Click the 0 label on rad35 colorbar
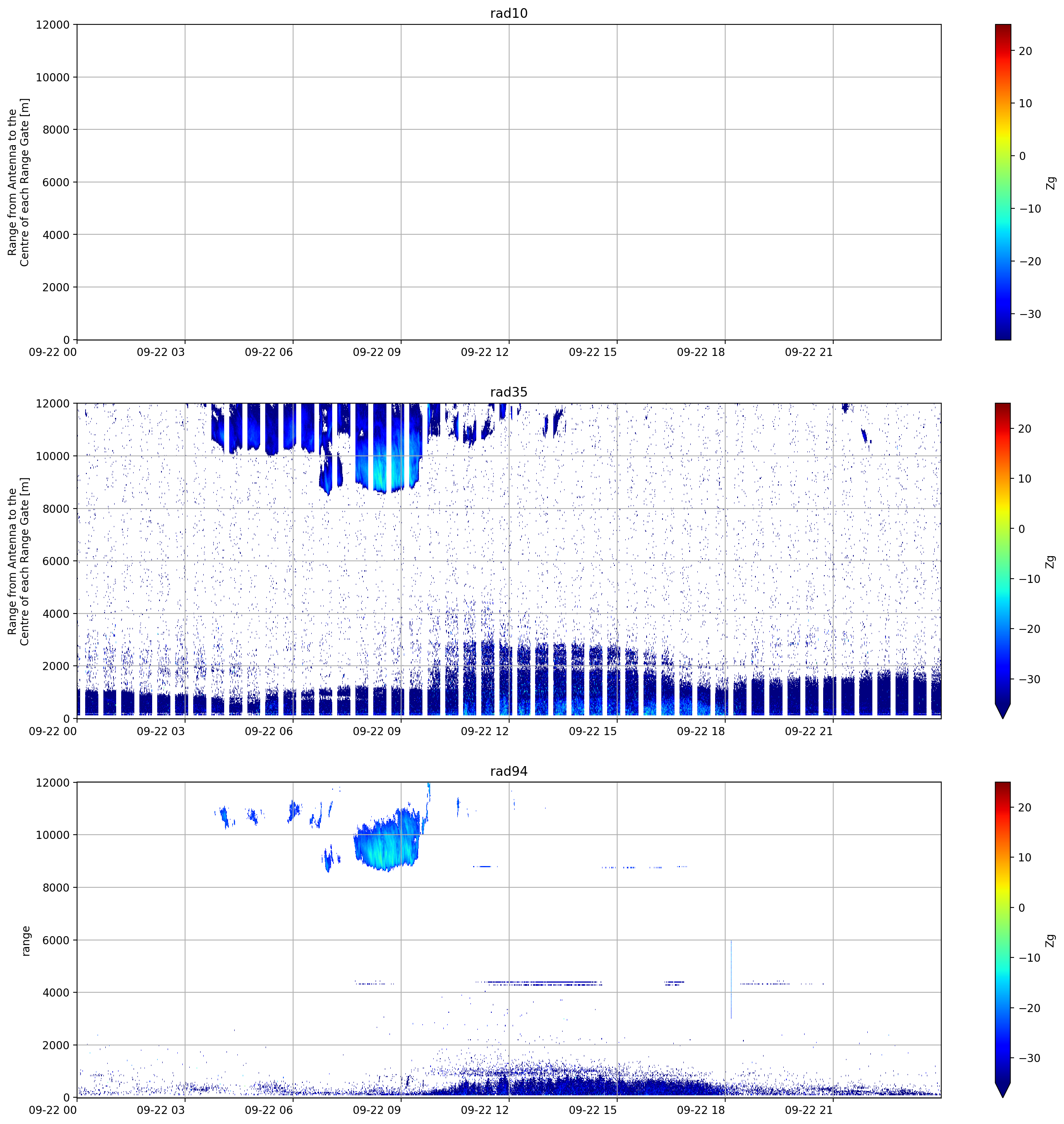The image size is (1064, 1124). [x=1022, y=529]
